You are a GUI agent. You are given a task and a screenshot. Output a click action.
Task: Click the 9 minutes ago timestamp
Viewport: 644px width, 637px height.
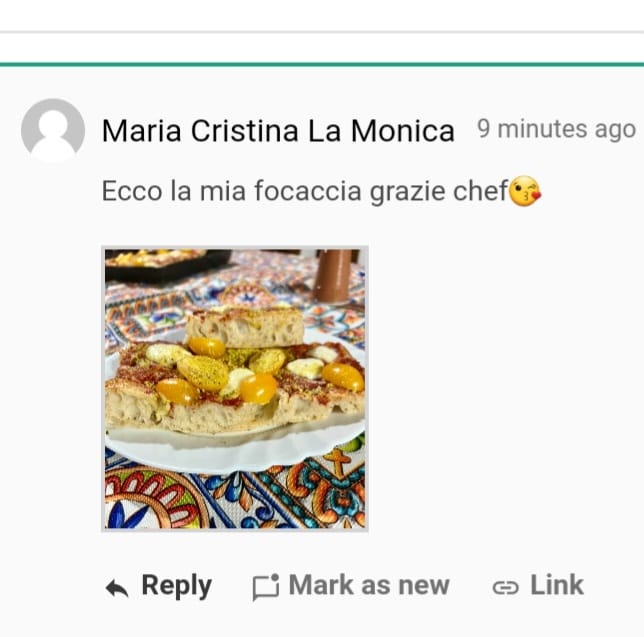(557, 129)
